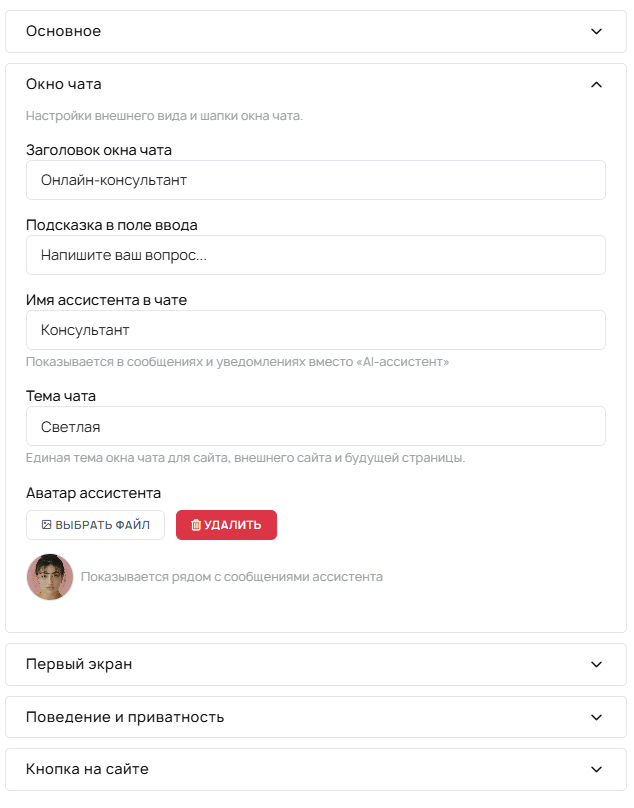Screen dimensions: 634x808
Task: Collapse Окно чата with the up chevron
Action: (596, 84)
